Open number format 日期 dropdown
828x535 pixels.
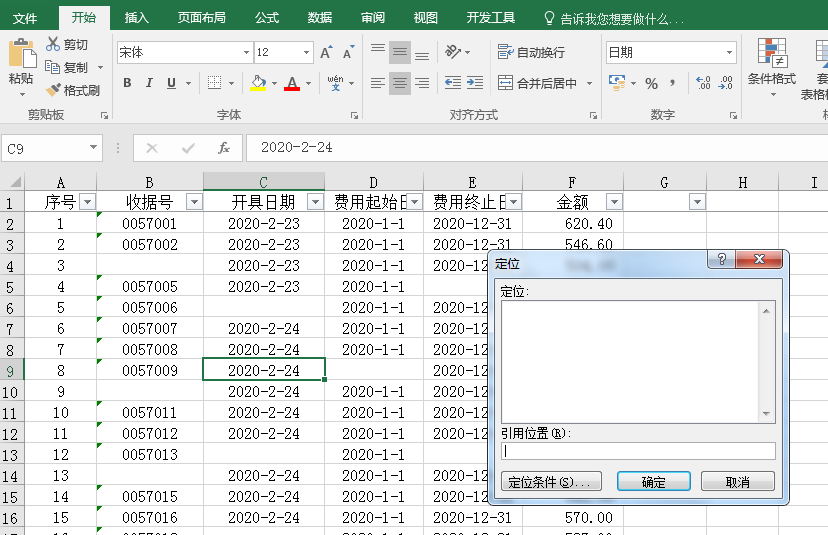[x=729, y=52]
